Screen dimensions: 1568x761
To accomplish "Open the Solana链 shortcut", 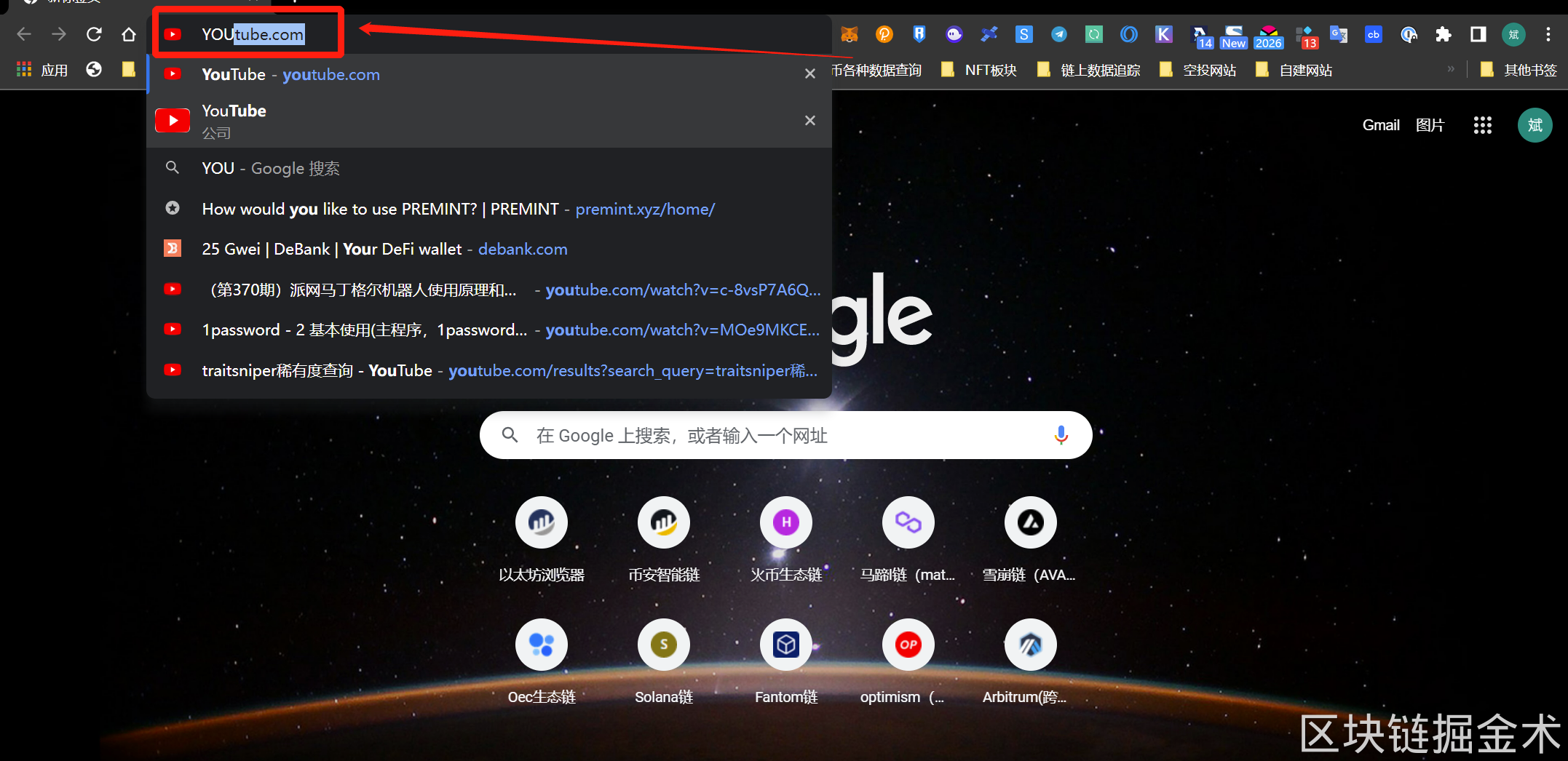I will point(664,662).
